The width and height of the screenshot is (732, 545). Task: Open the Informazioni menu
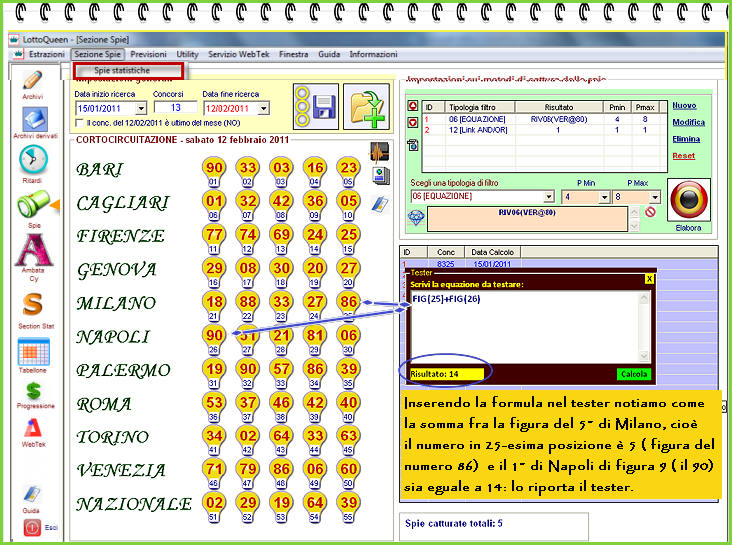[x=373, y=54]
